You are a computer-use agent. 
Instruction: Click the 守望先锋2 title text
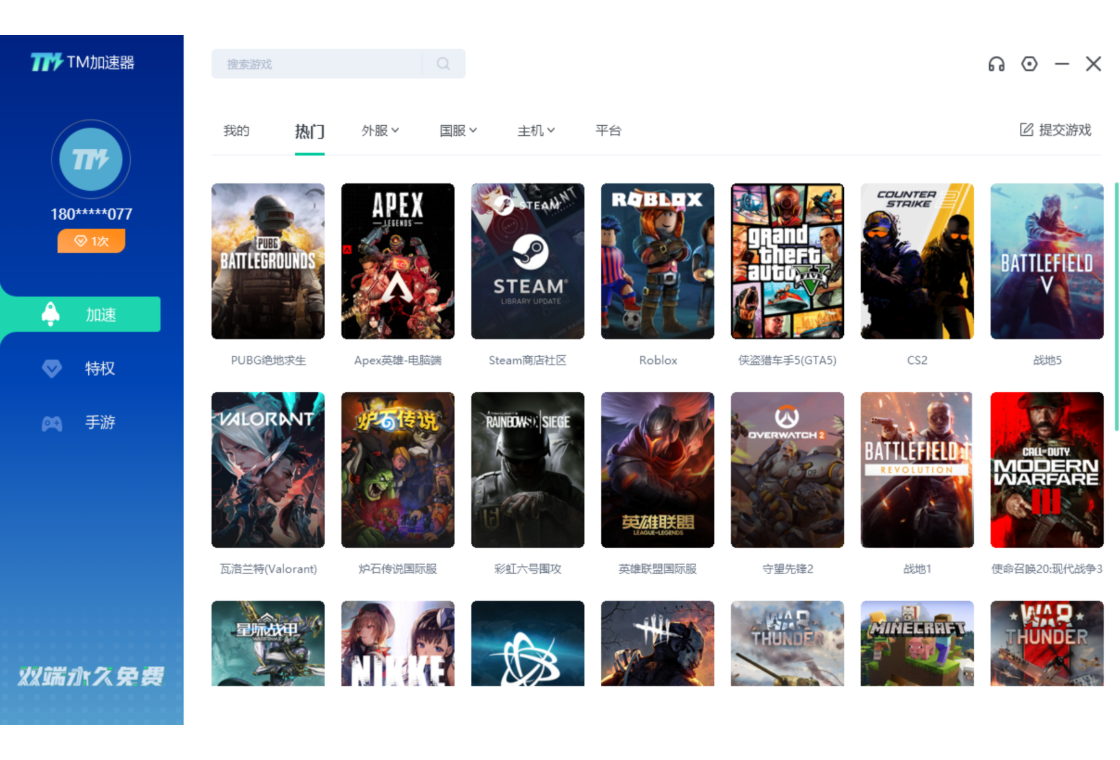(788, 569)
